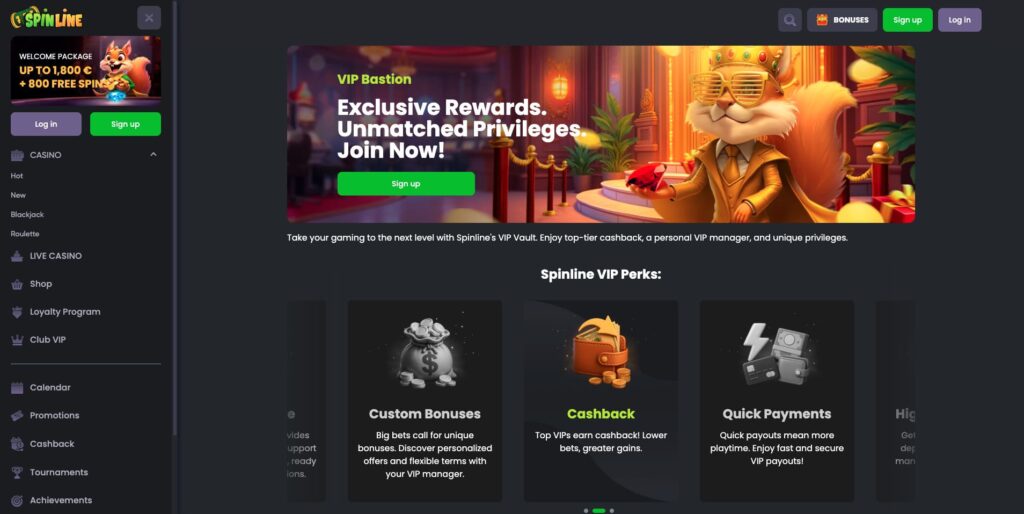
Task: Open the Achievements sidebar item
Action: 52,500
